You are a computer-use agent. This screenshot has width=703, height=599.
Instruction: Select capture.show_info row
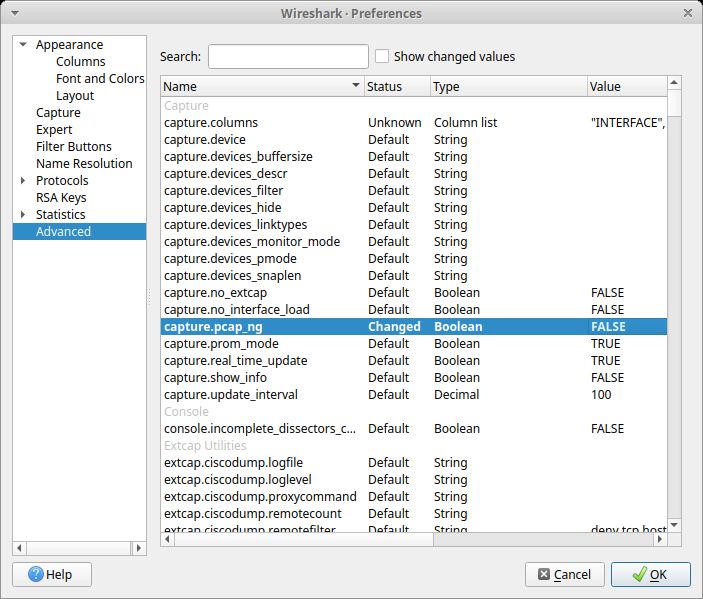click(x=414, y=378)
